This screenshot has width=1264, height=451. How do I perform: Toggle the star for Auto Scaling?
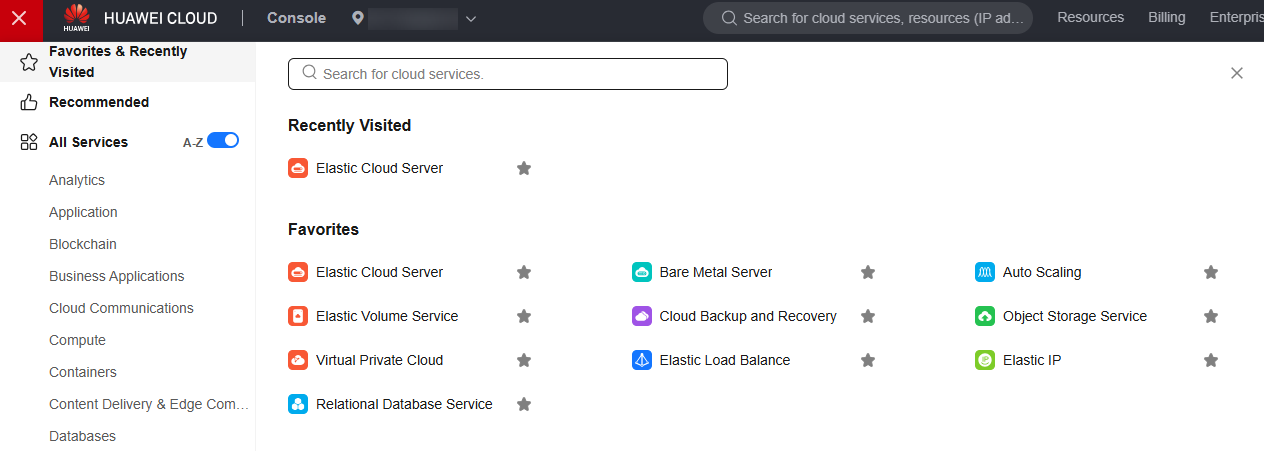[x=1211, y=272]
